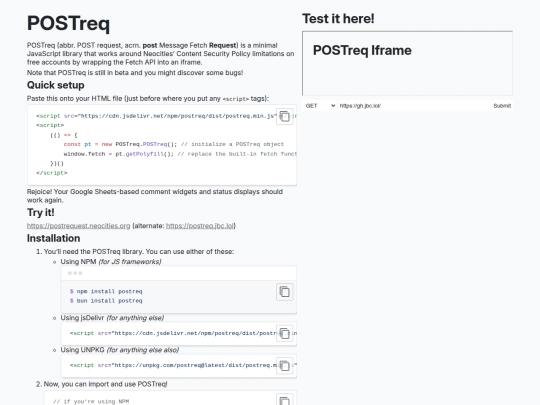
Task: Open the alternate postreq.jbc.lol link
Action: [x=200, y=226]
